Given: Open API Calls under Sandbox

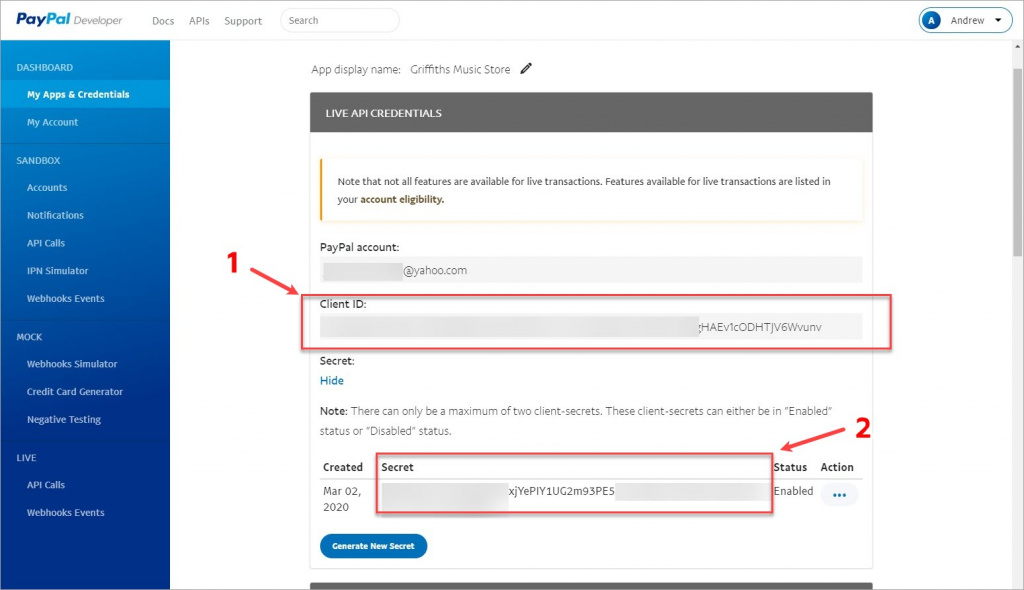Looking at the screenshot, I should click(x=46, y=243).
